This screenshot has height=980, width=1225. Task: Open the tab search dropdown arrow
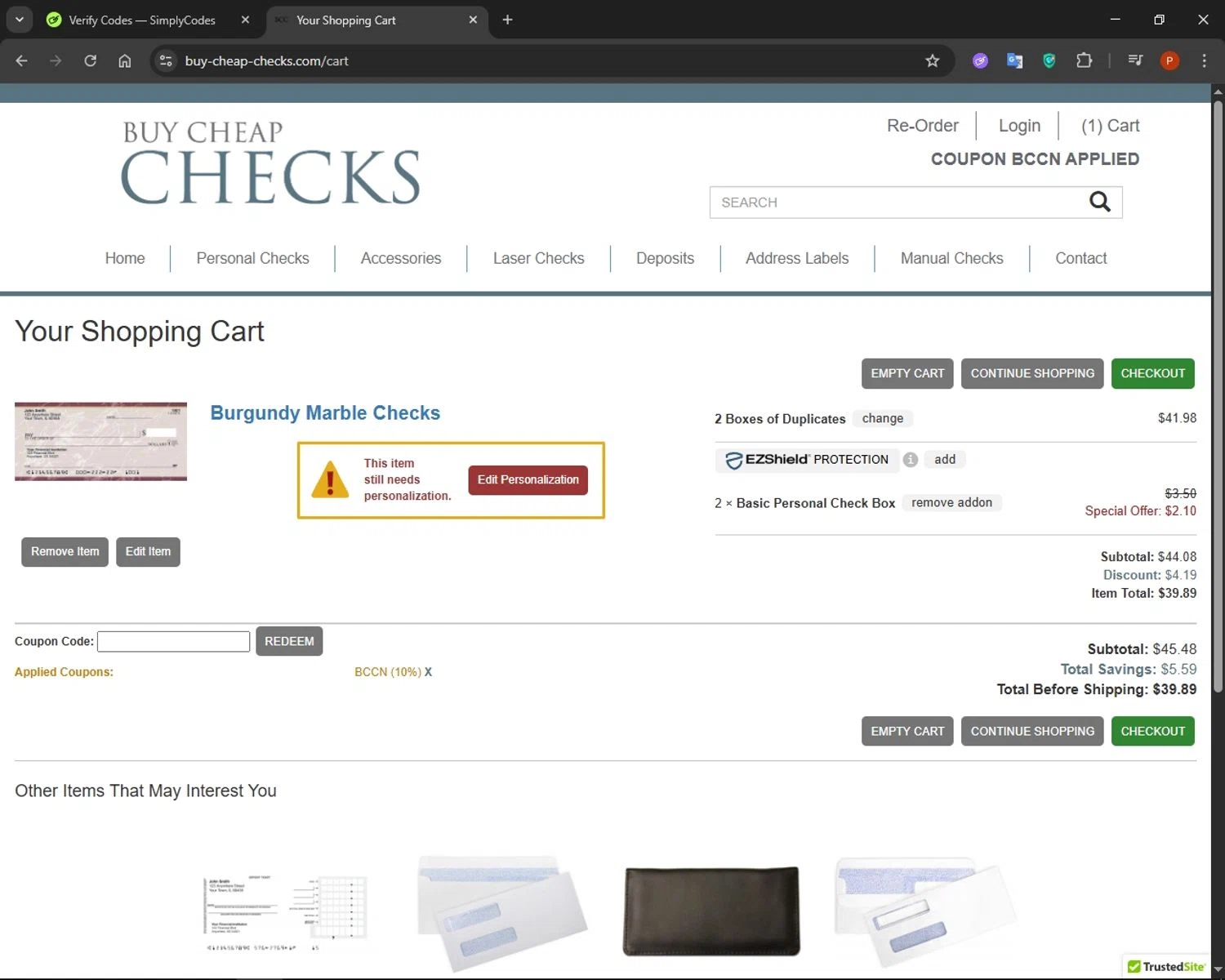pos(20,20)
